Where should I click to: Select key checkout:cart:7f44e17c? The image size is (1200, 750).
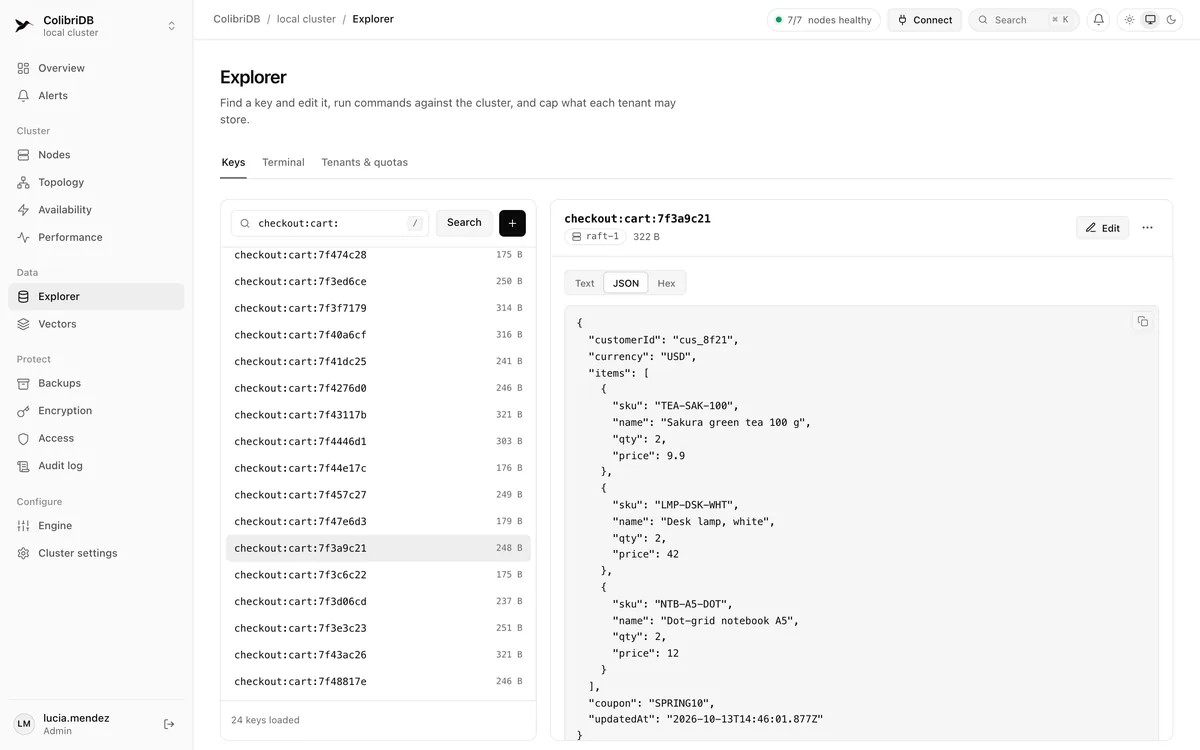click(378, 468)
